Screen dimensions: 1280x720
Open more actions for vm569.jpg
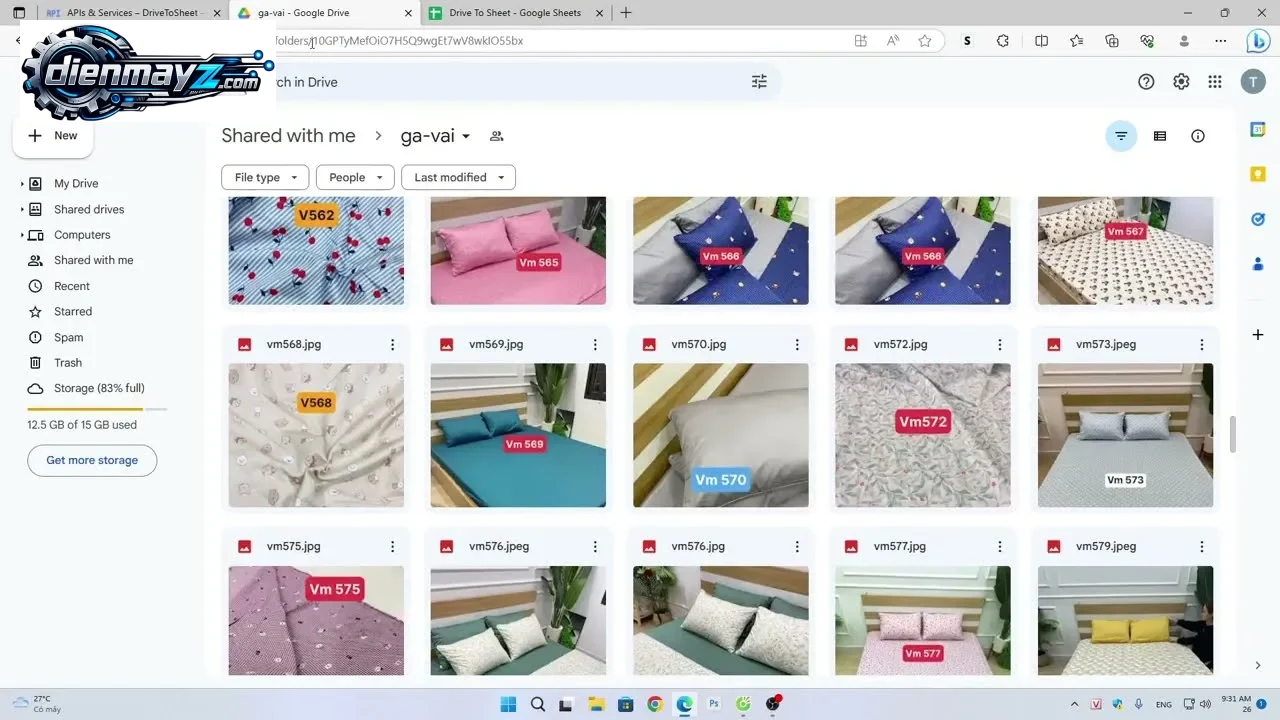tap(595, 344)
